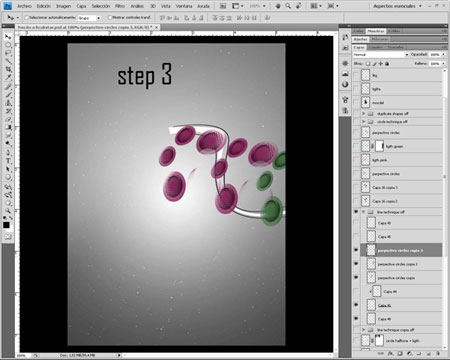Select the Horizontal Type tool
Image resolution: width=450 pixels, height=360 pixels.
8,161
